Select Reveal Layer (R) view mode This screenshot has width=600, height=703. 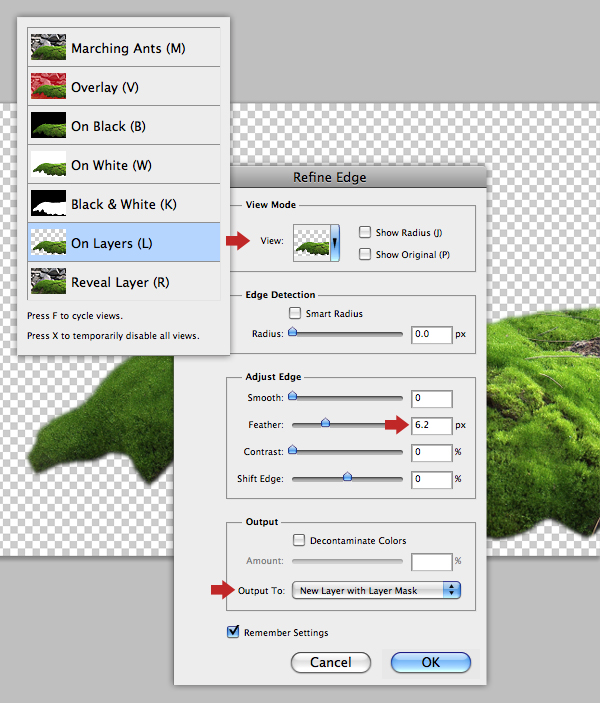(x=124, y=282)
